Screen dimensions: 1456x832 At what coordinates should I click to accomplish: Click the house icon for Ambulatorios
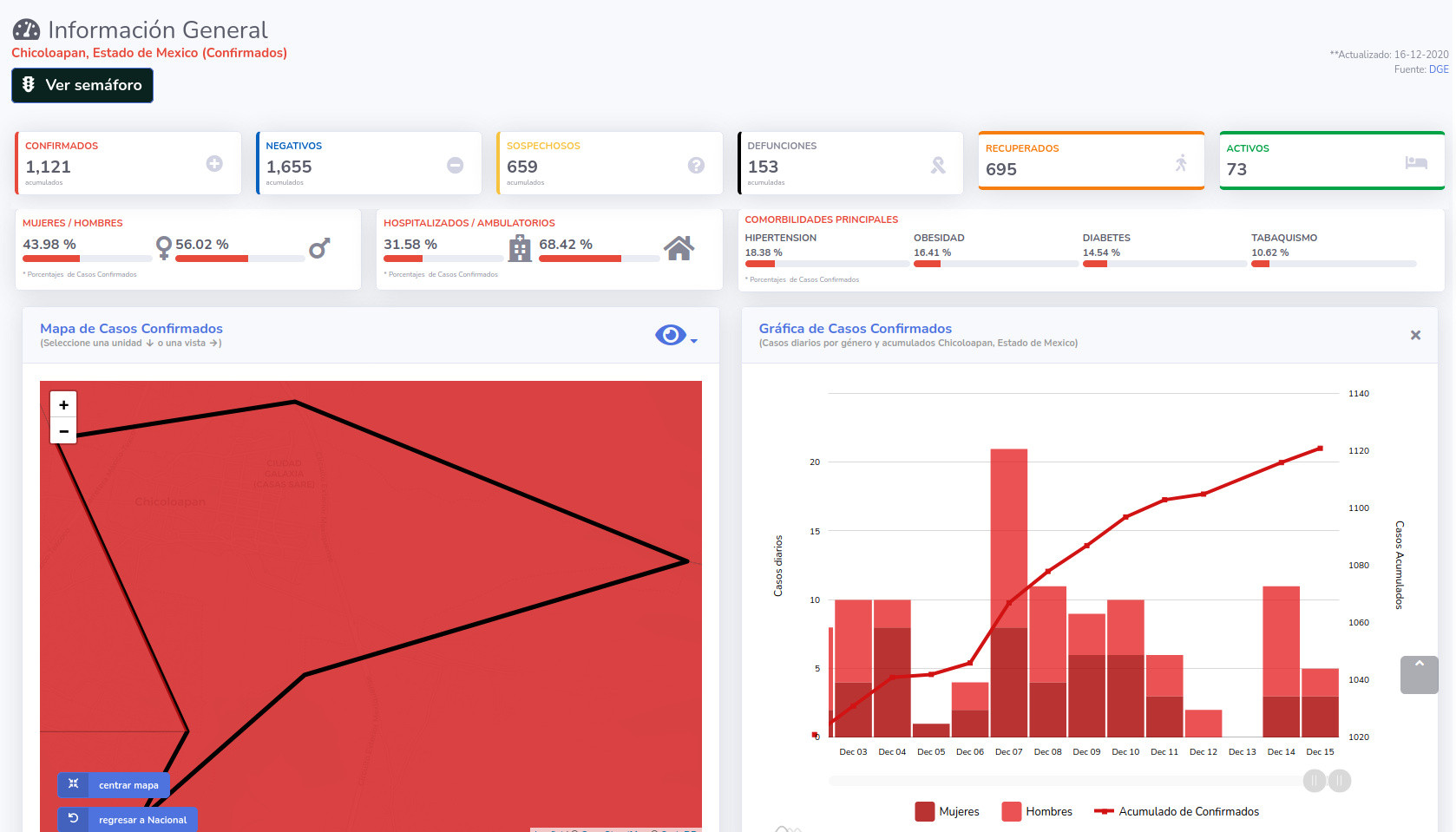tap(679, 248)
